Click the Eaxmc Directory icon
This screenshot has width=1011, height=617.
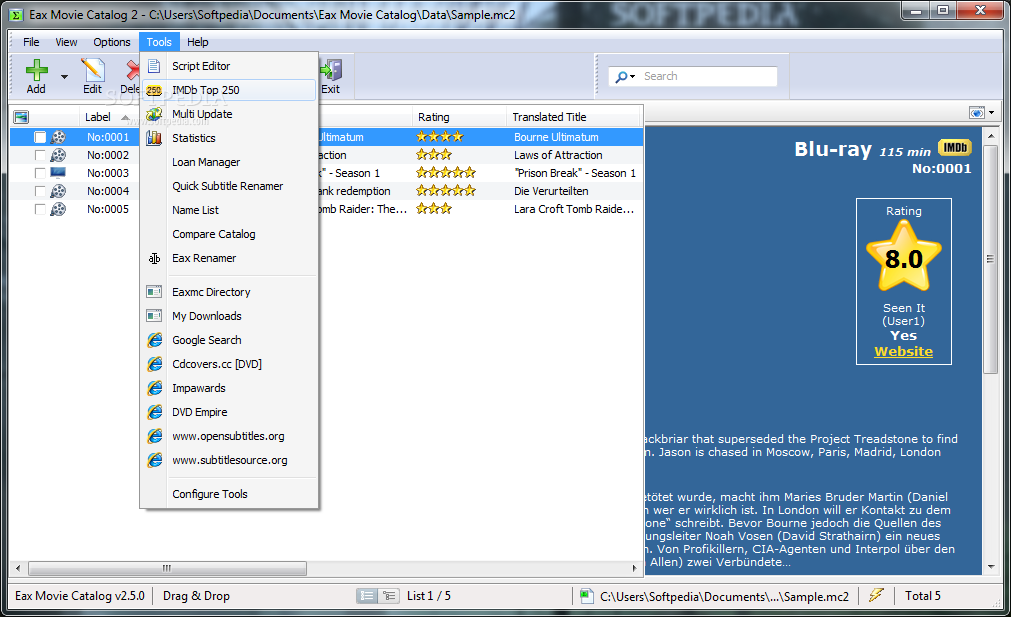[x=154, y=292]
